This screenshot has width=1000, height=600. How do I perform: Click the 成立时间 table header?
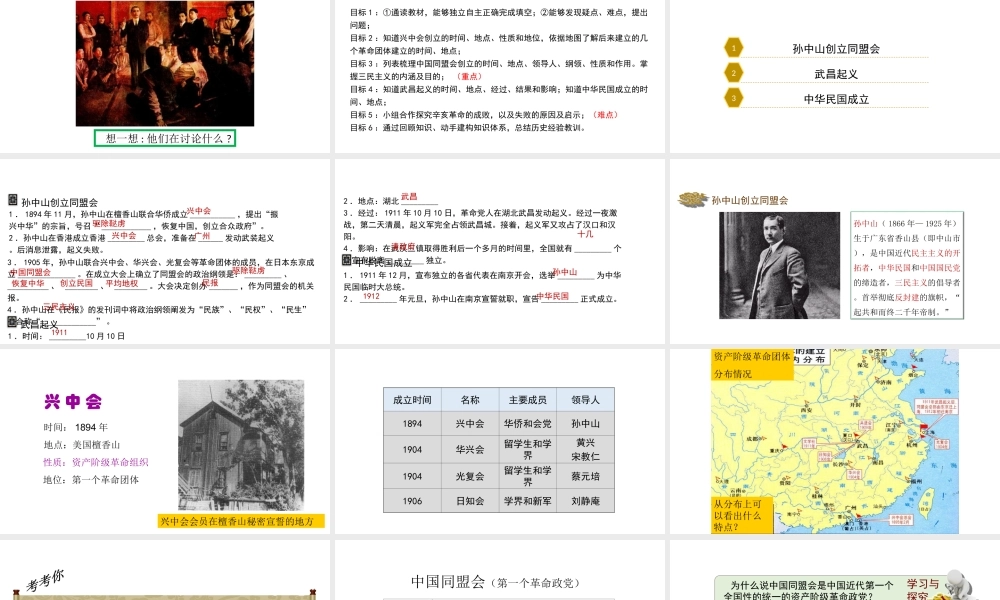[x=412, y=400]
